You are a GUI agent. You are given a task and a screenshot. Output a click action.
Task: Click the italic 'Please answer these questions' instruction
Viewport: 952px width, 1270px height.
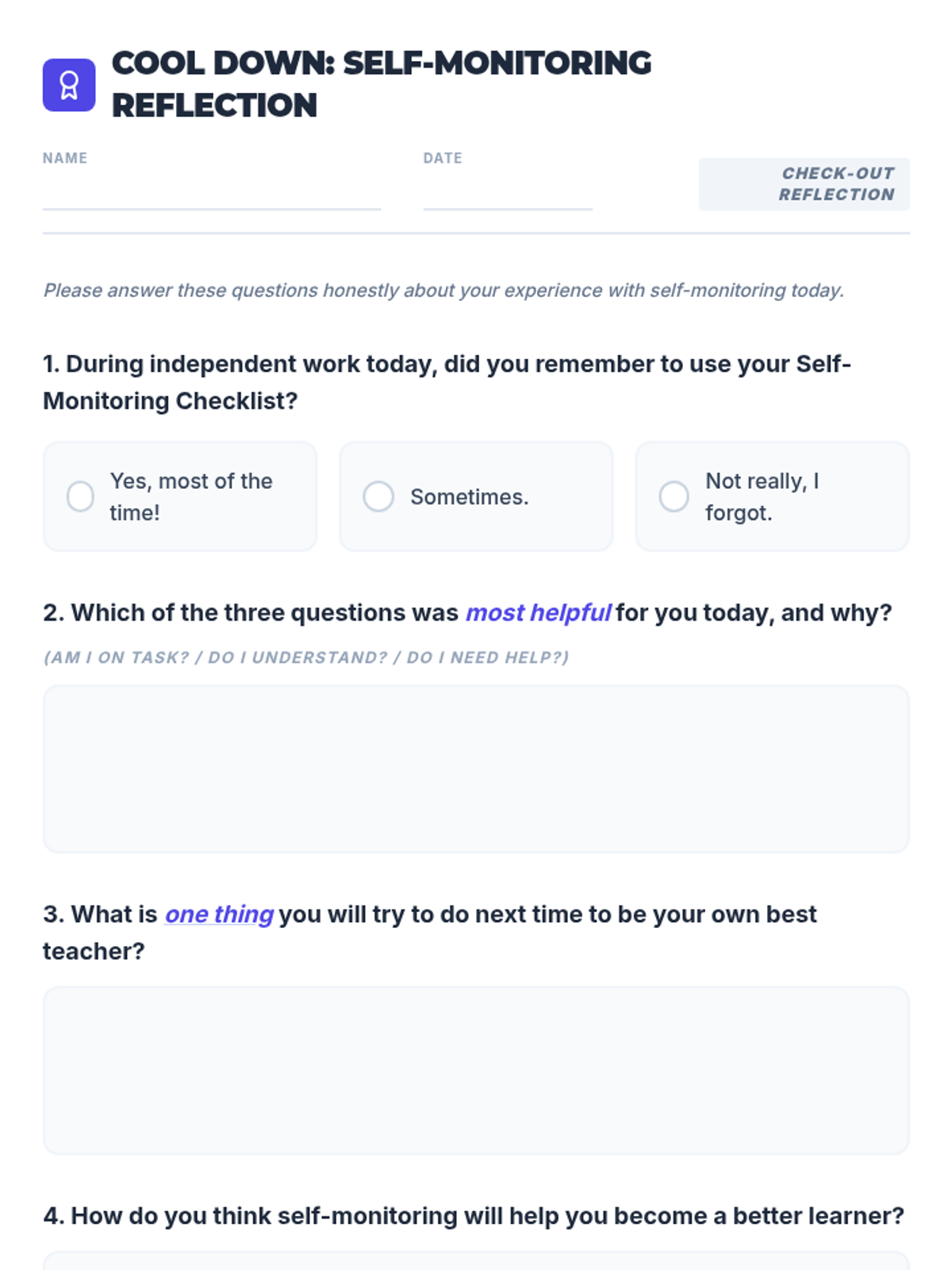click(x=443, y=291)
